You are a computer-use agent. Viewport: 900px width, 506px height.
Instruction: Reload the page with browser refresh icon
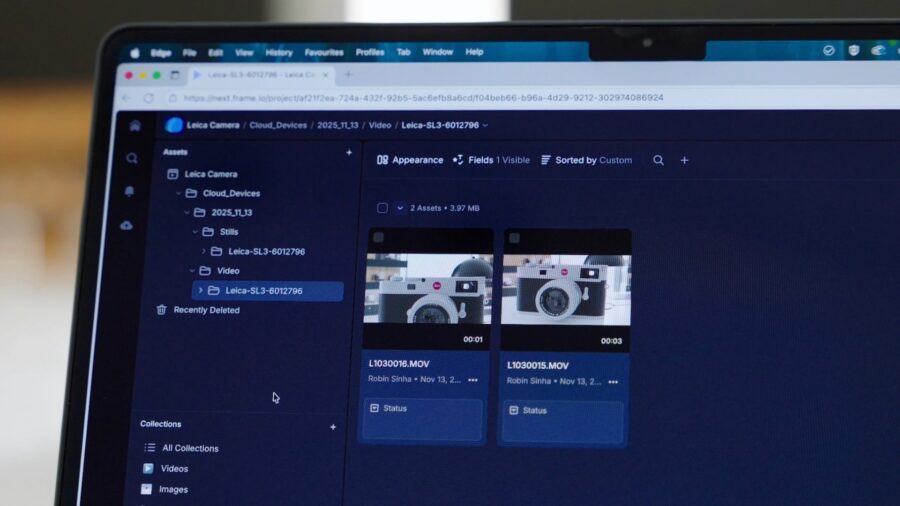[x=149, y=98]
